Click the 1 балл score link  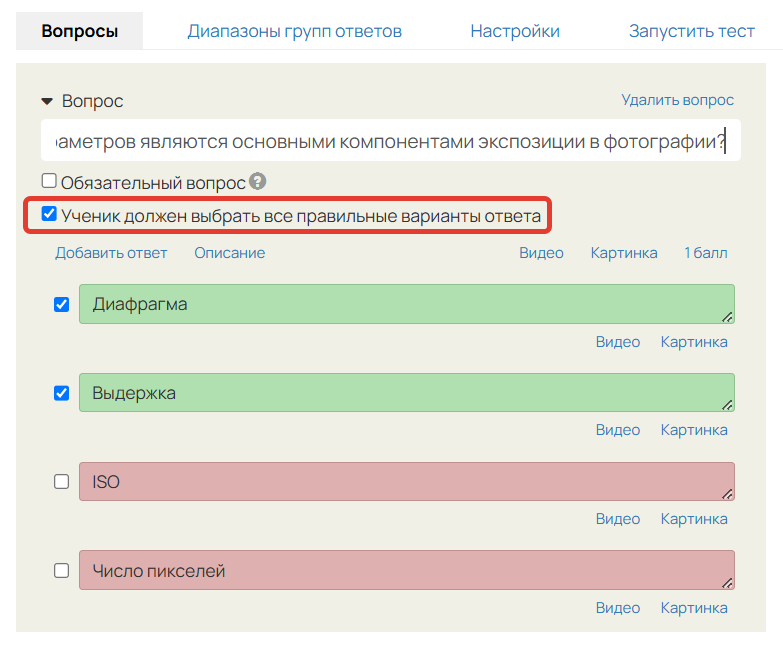tap(706, 253)
